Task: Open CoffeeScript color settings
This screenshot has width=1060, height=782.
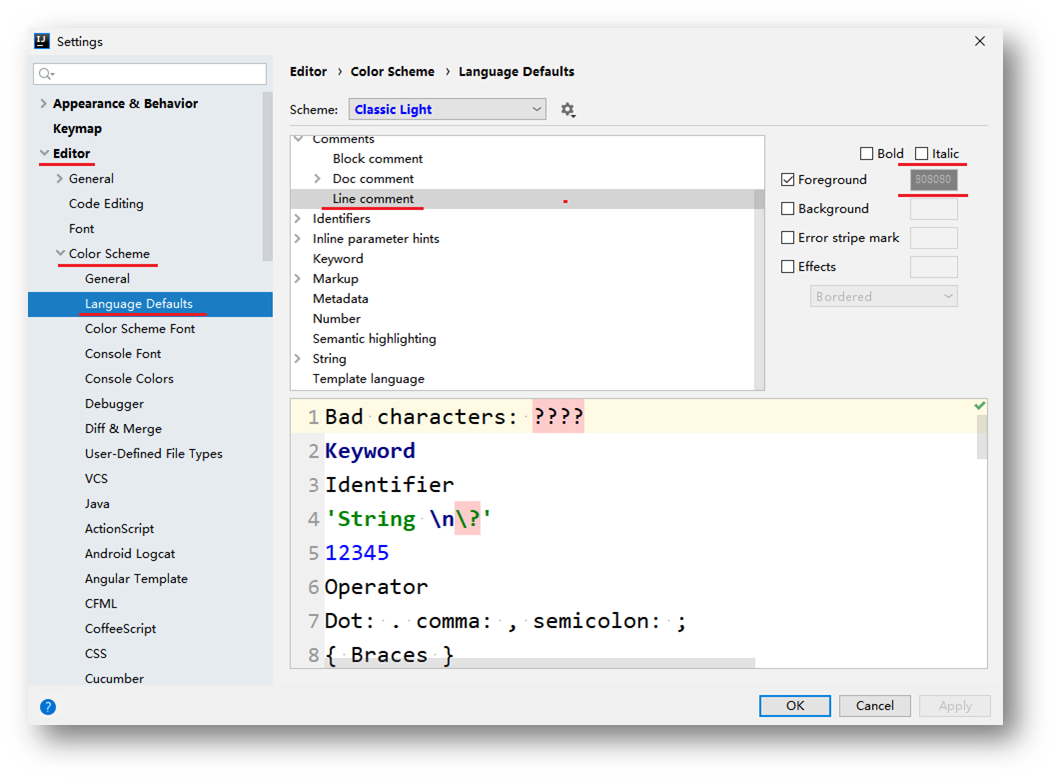Action: (x=120, y=629)
